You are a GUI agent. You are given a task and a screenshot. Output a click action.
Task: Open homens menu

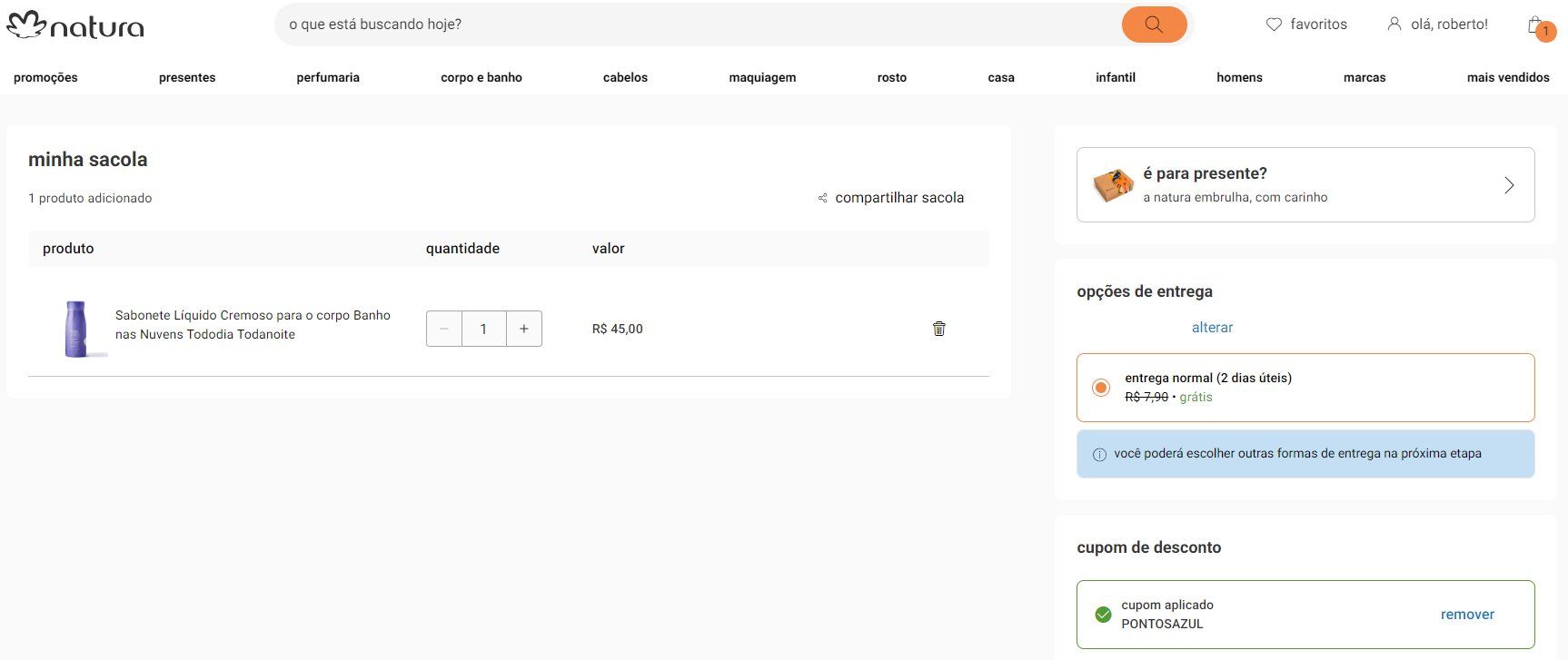tap(1239, 77)
